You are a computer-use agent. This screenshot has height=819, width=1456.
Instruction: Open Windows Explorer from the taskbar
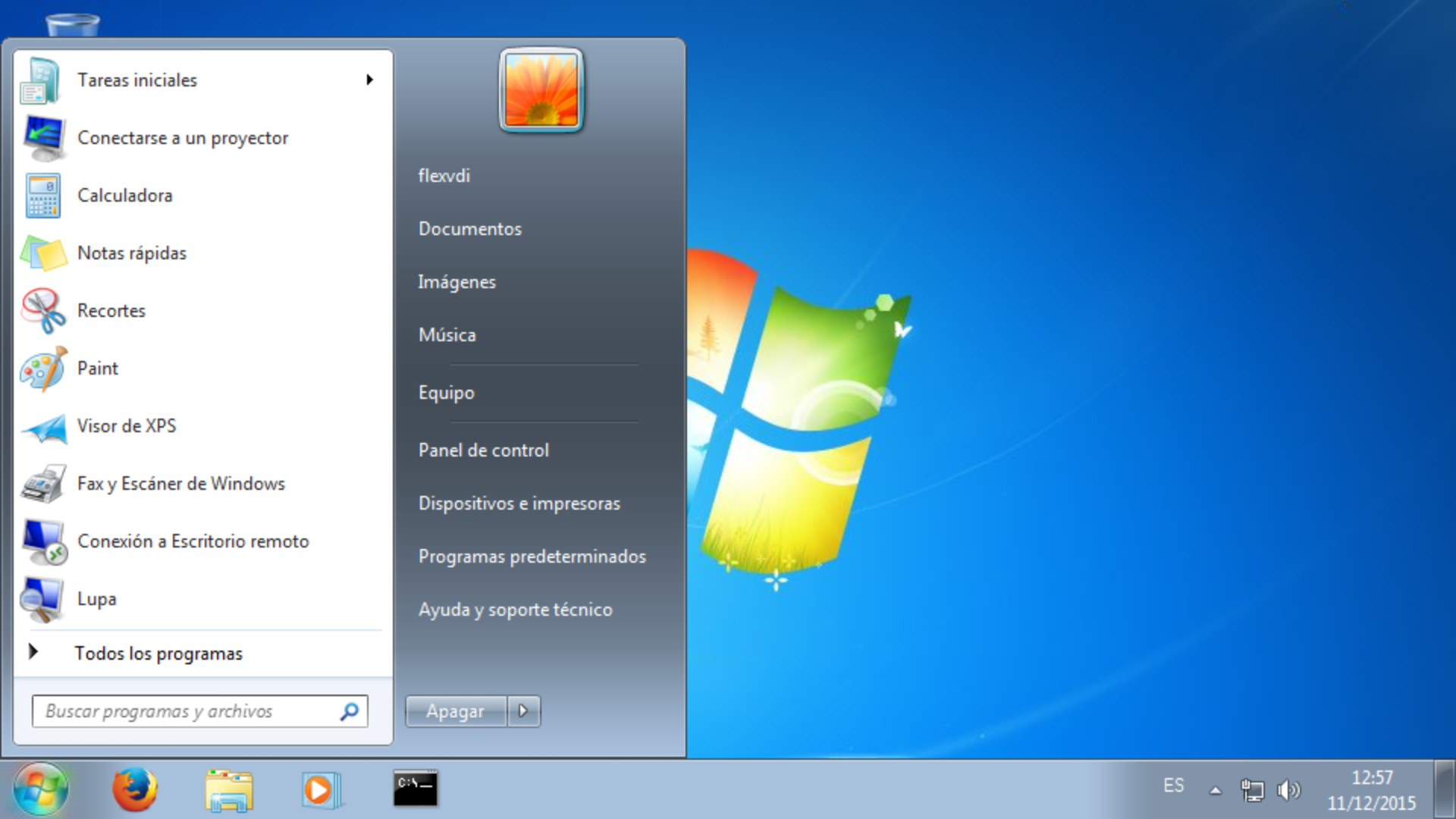point(229,790)
